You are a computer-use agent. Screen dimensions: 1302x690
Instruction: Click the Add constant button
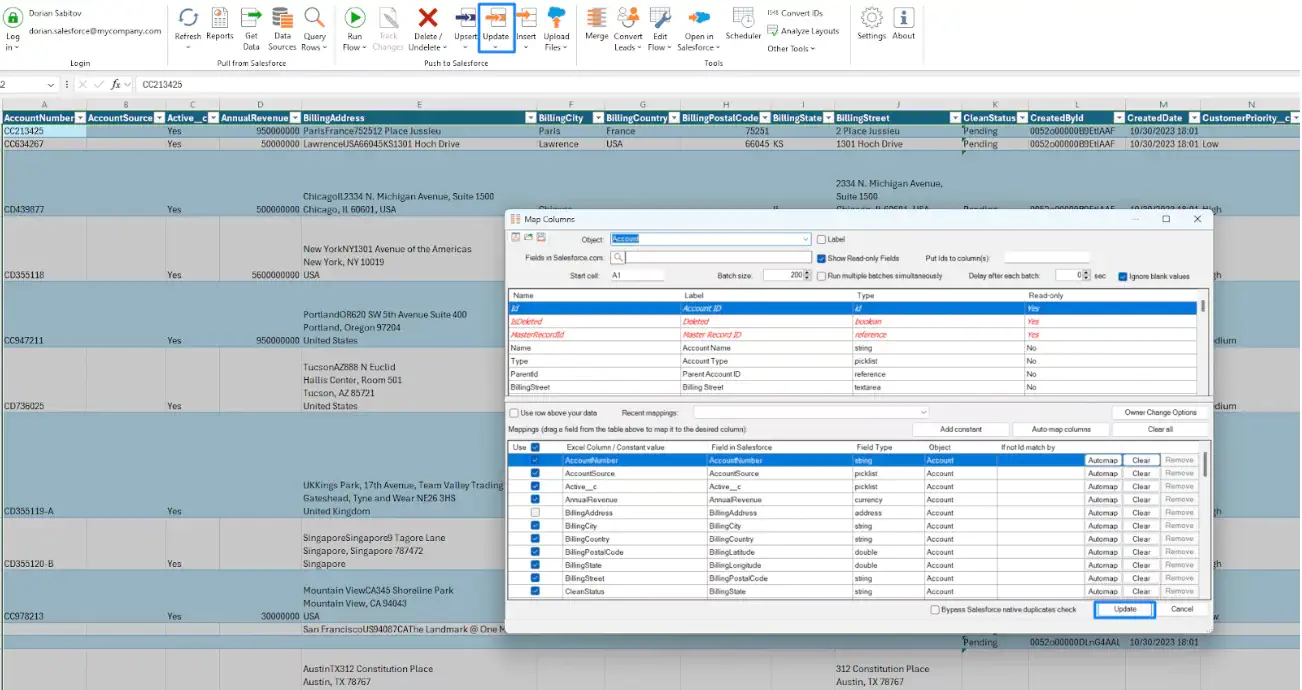[x=960, y=429]
